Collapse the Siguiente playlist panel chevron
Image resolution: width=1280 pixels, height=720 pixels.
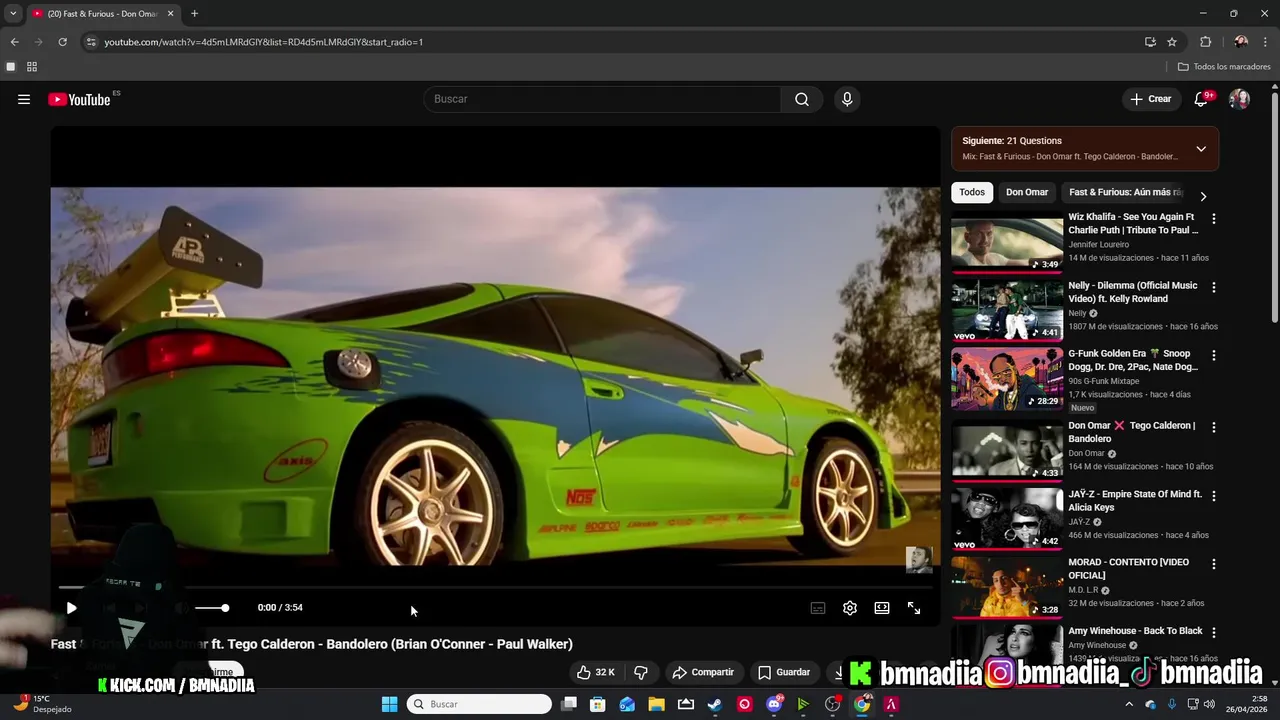point(1201,149)
